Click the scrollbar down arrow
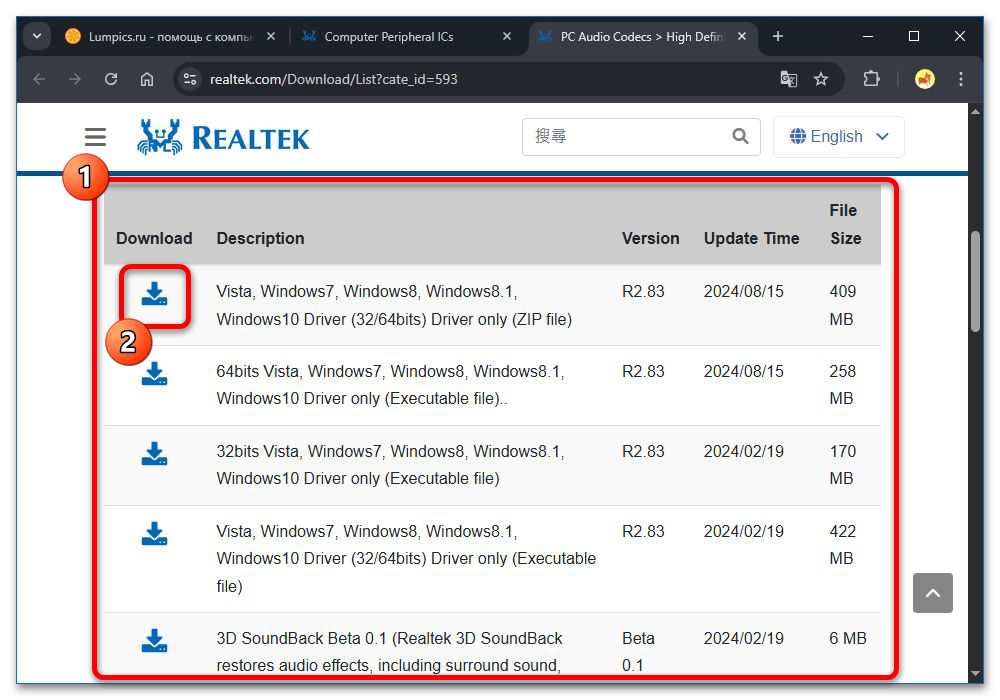Screen dimensions: 1000x700 [x=975, y=673]
